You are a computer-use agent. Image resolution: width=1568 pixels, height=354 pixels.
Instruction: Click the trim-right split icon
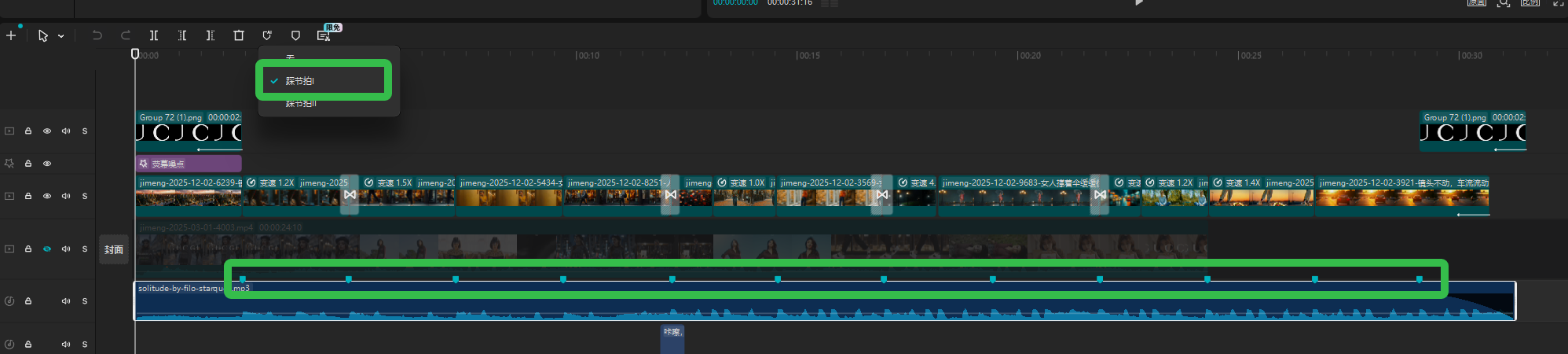pos(211,35)
